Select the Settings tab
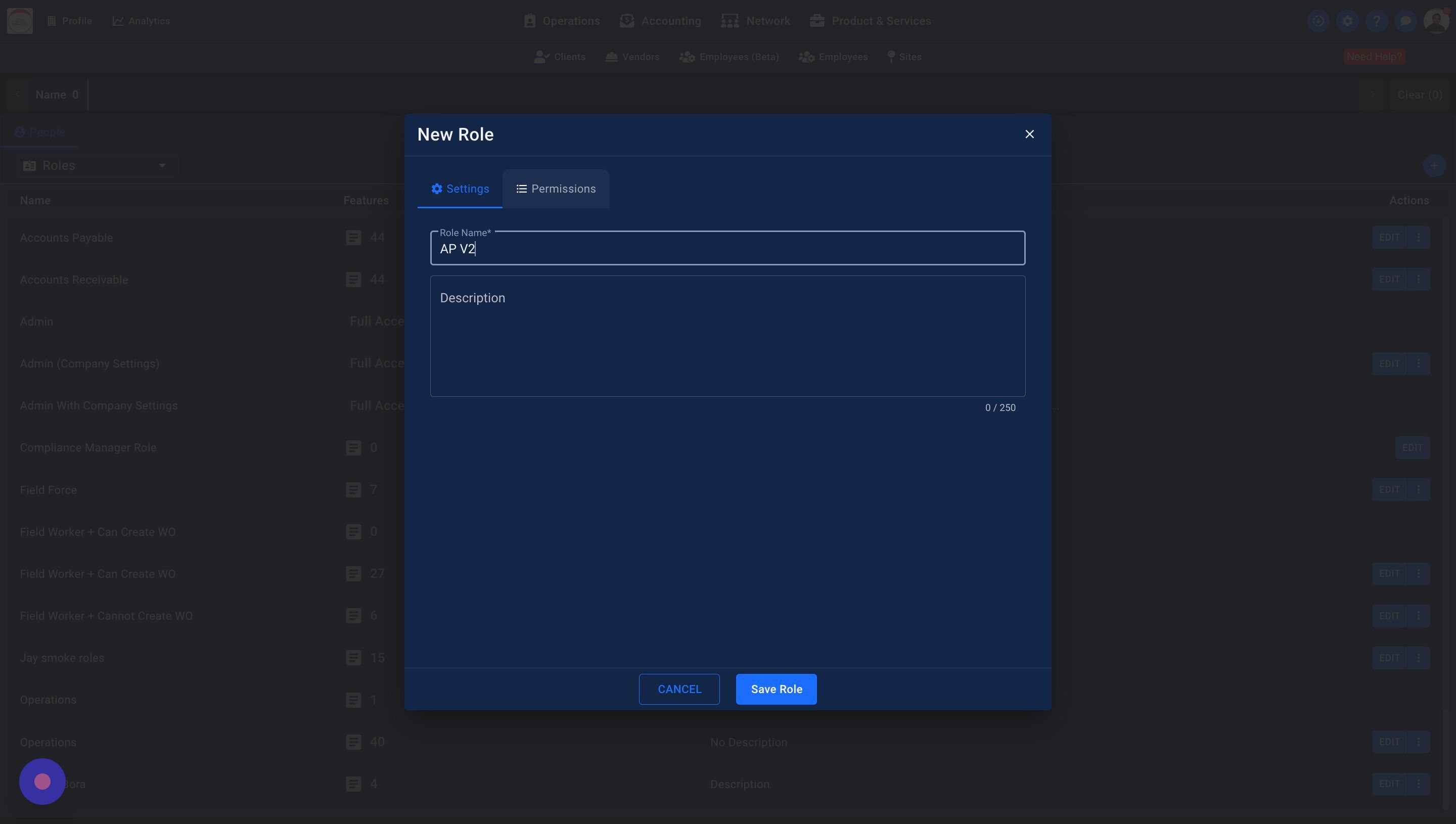The height and width of the screenshot is (824, 1456). [x=460, y=189]
